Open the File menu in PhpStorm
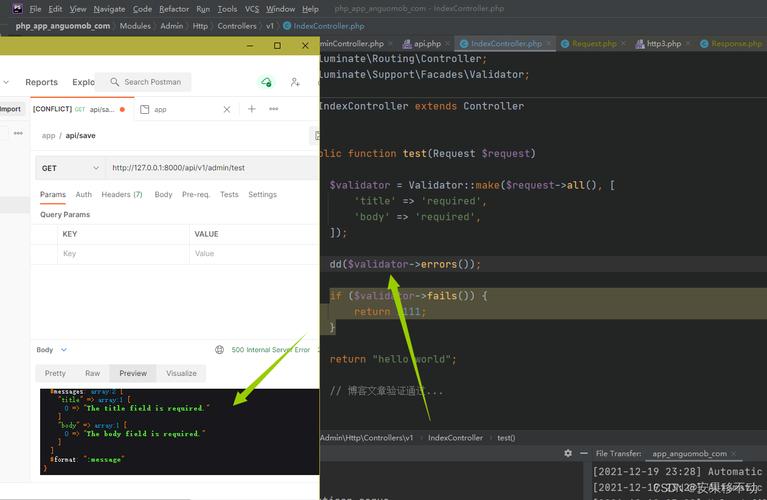 click(35, 9)
